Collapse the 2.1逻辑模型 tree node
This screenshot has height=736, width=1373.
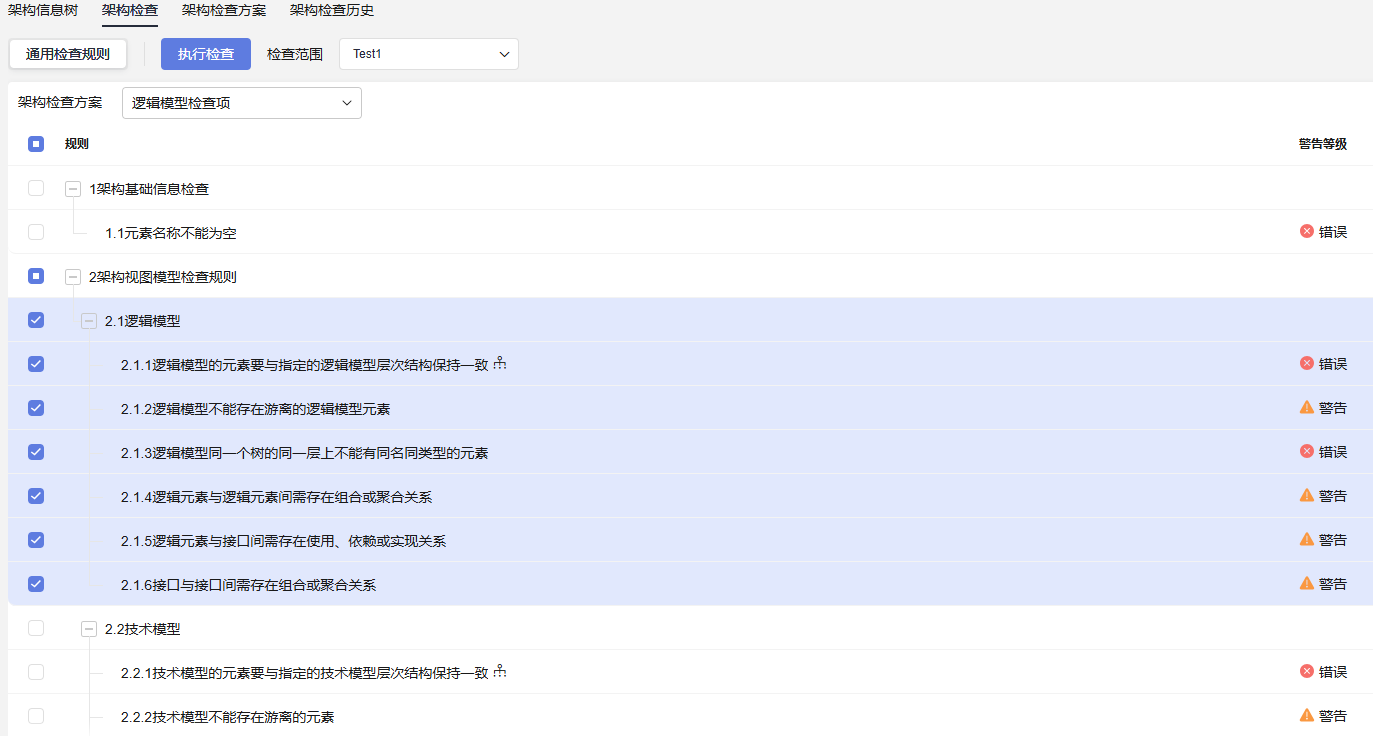pyautogui.click(x=89, y=321)
